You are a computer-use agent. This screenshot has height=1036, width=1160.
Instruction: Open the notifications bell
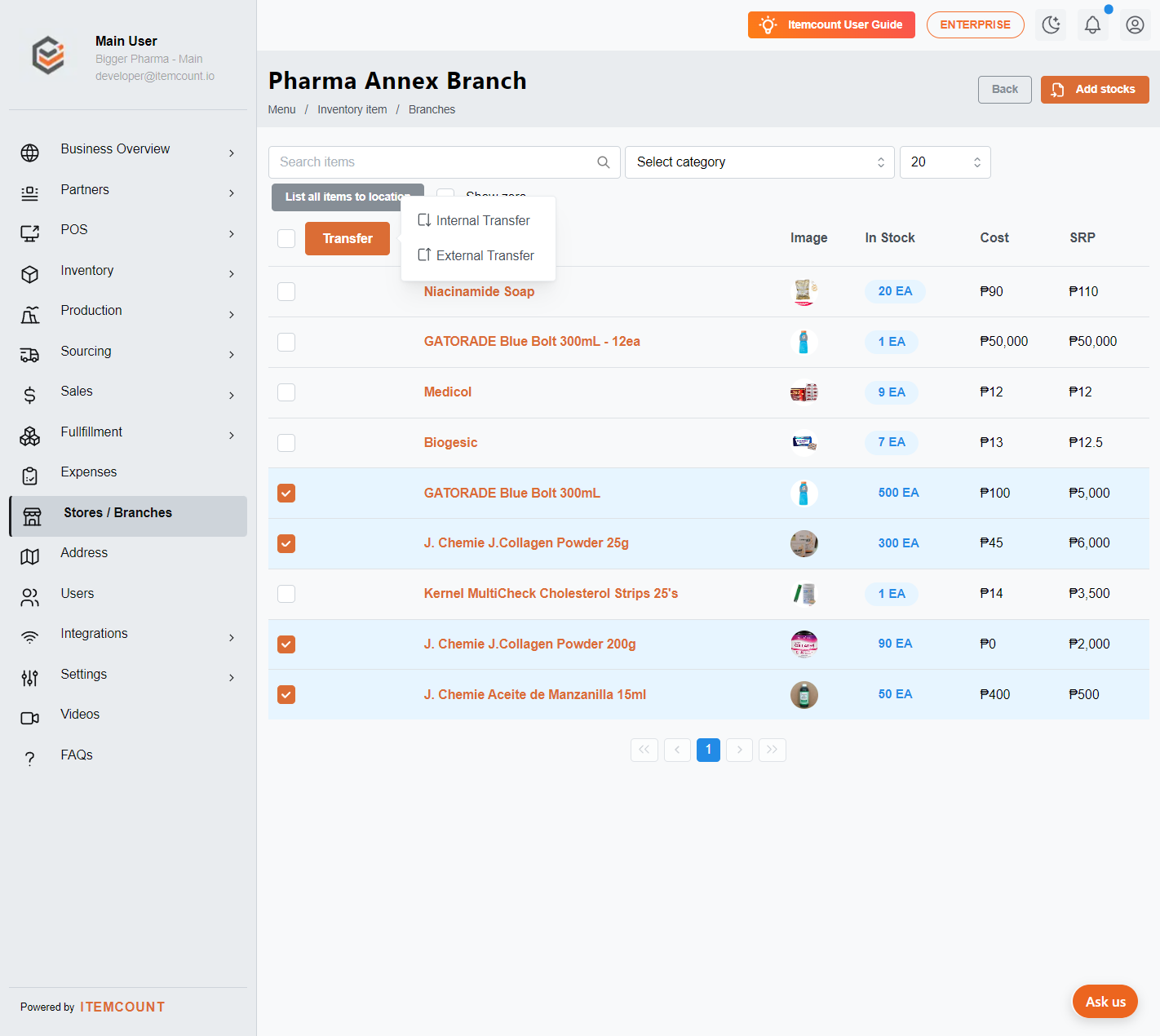click(x=1093, y=24)
